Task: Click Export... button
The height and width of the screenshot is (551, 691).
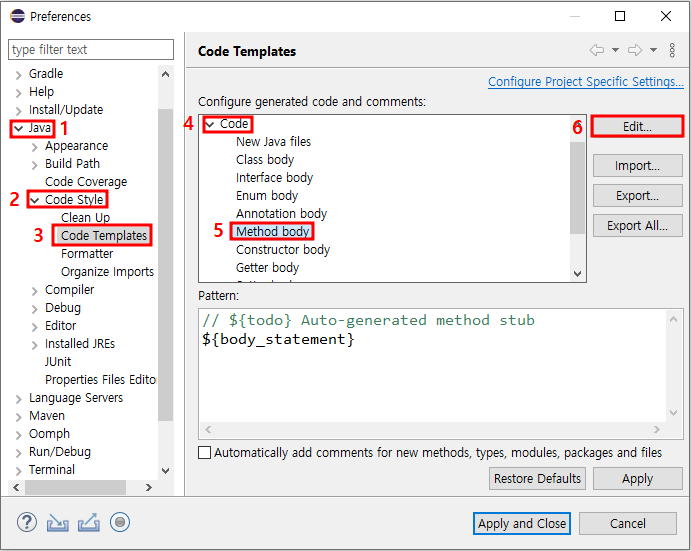Action: (637, 195)
